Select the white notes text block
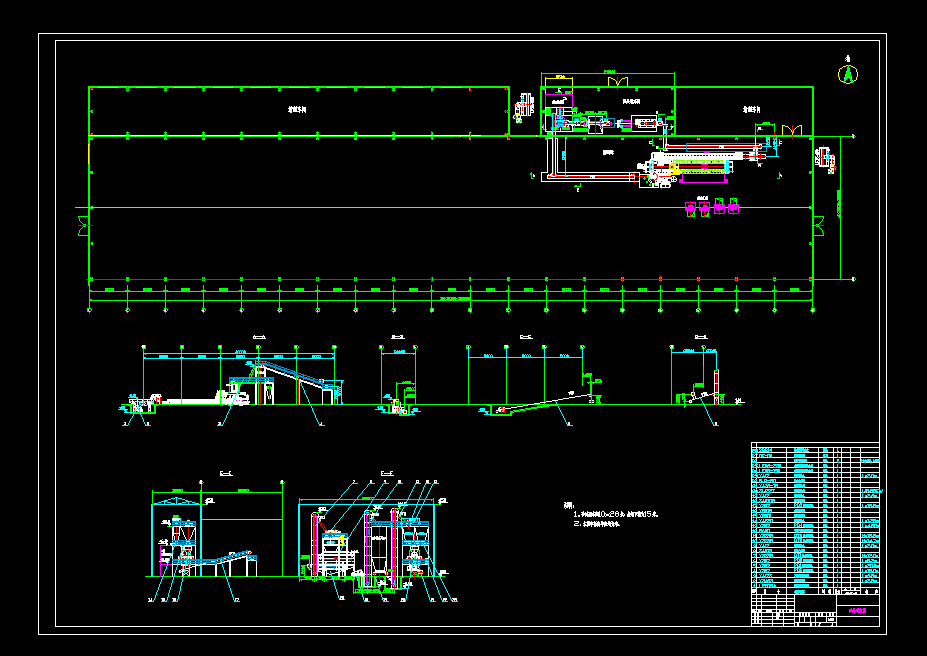The width and height of the screenshot is (927, 656). [x=611, y=515]
